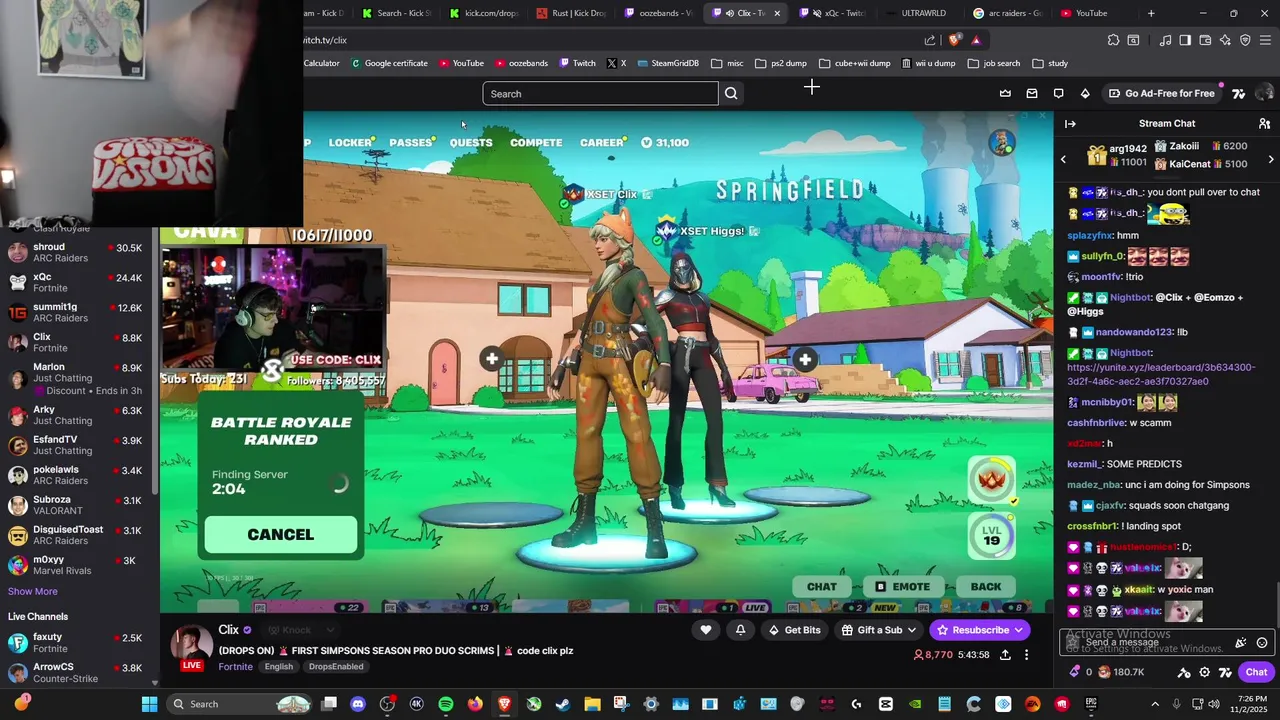Collapse the Stream Chat panel
This screenshot has width=1280, height=720.
pos(1070,123)
